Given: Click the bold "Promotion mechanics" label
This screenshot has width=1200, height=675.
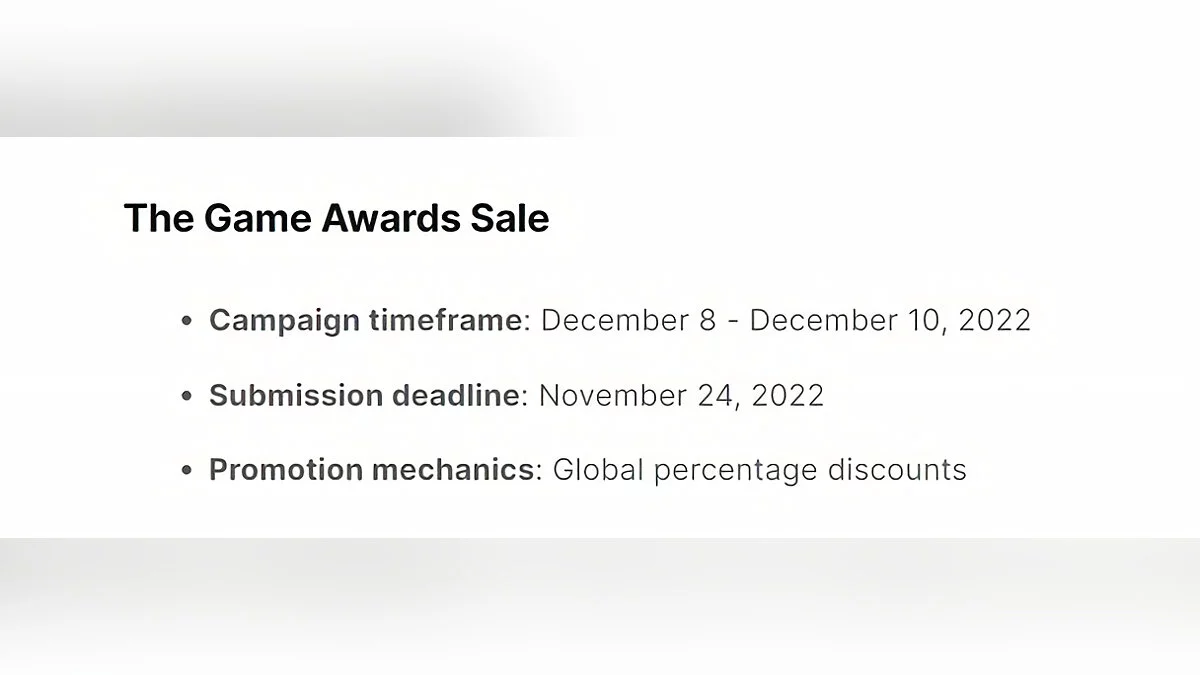Looking at the screenshot, I should (372, 469).
